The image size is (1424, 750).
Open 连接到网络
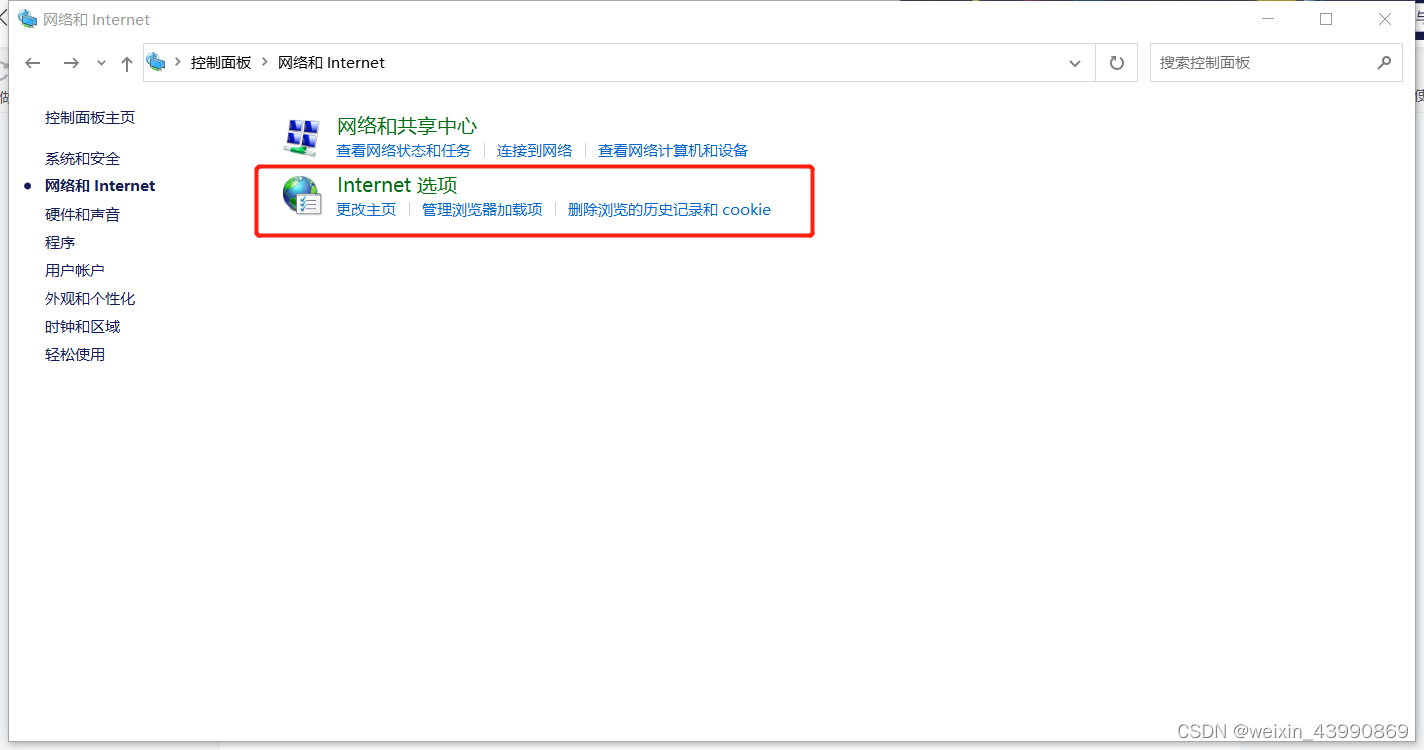tap(534, 150)
